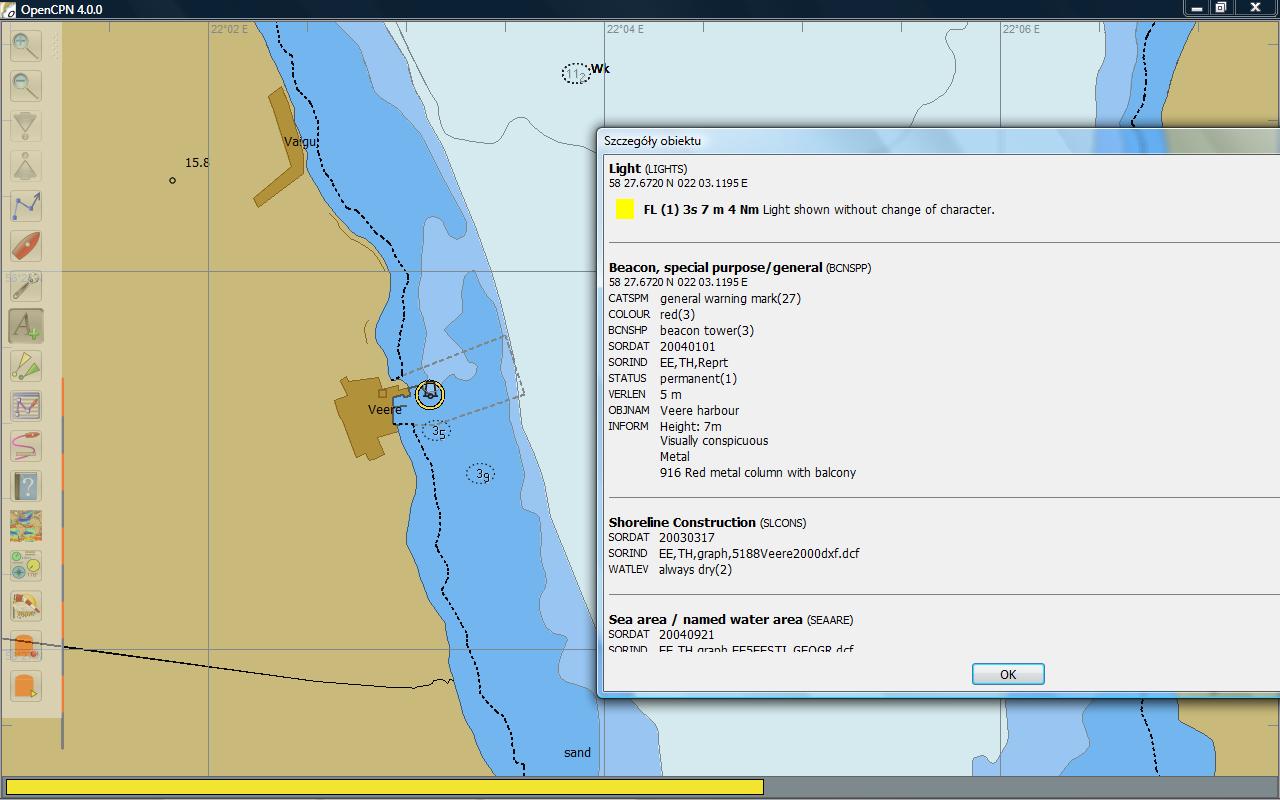This screenshot has height=800, width=1280.
Task: Select 'Sea area / named water area' heading
Action: [706, 619]
